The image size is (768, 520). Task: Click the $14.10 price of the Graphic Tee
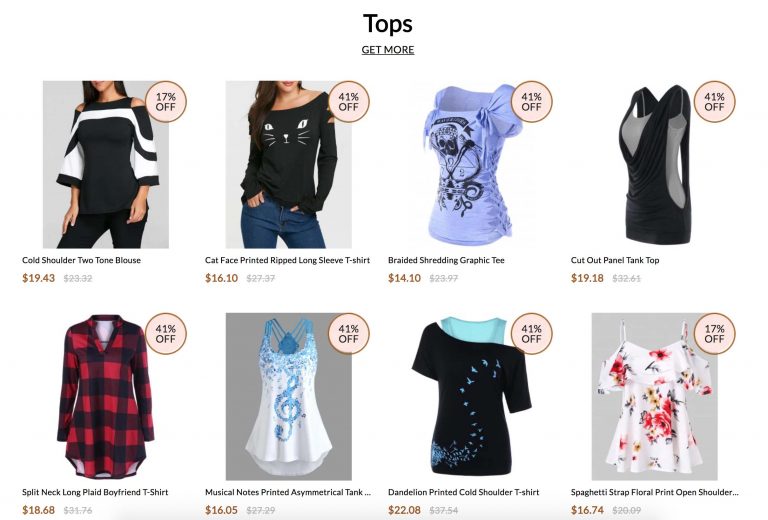tap(405, 278)
